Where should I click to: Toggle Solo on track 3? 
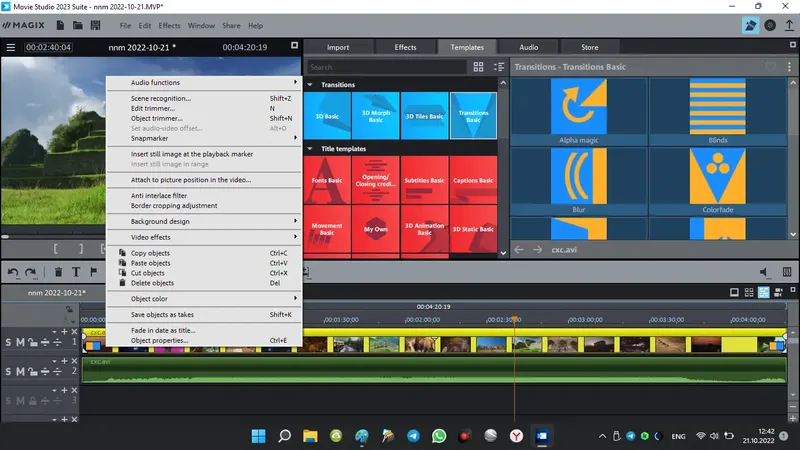(8, 401)
